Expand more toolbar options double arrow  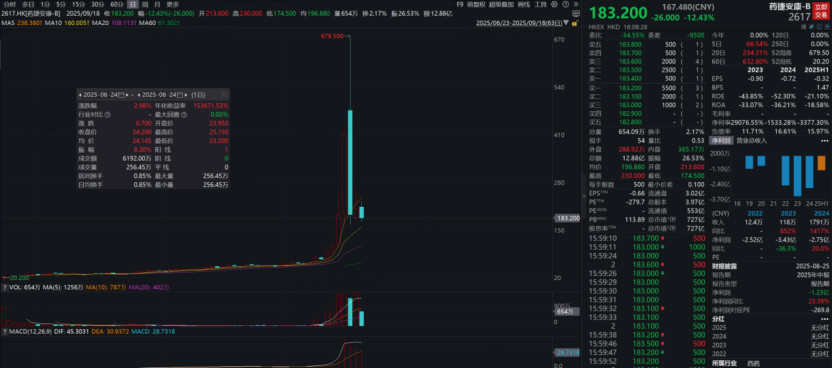[576, 4]
